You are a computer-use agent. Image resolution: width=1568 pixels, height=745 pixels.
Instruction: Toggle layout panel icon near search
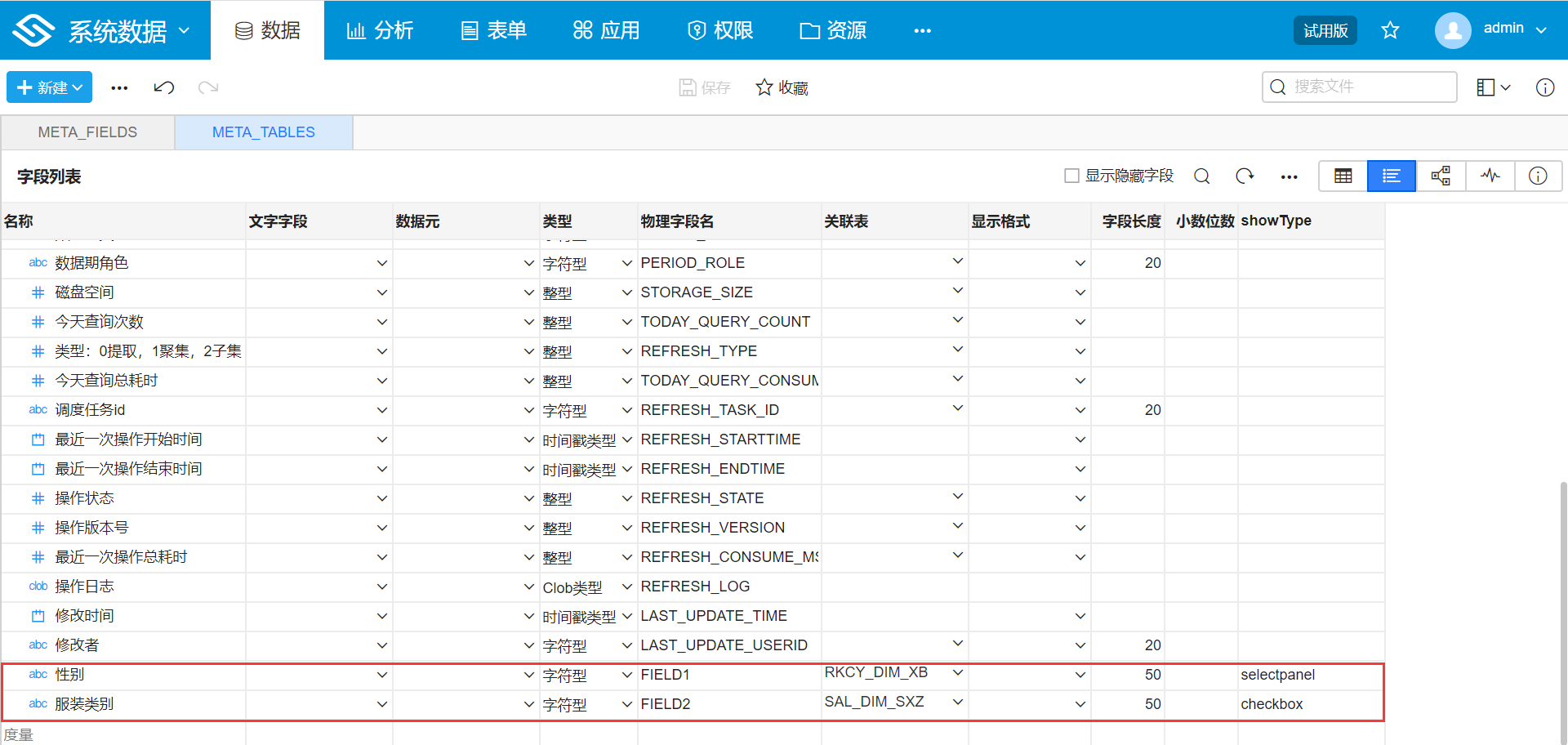click(x=1493, y=87)
